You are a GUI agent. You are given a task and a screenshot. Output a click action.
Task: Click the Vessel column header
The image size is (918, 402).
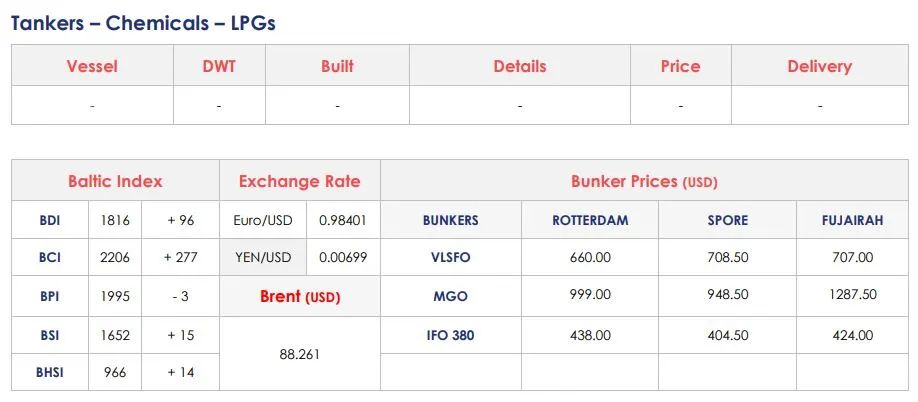[x=92, y=66]
